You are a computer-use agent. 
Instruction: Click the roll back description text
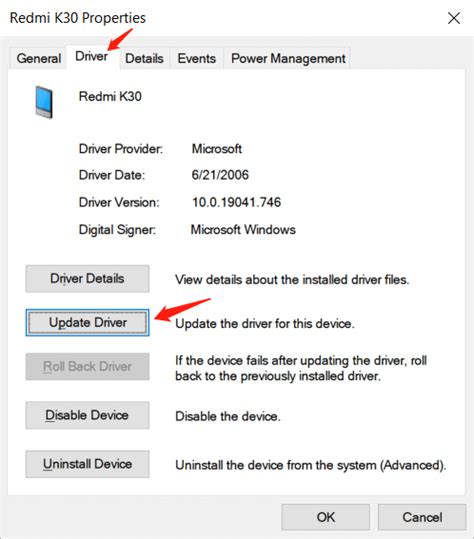click(x=301, y=368)
